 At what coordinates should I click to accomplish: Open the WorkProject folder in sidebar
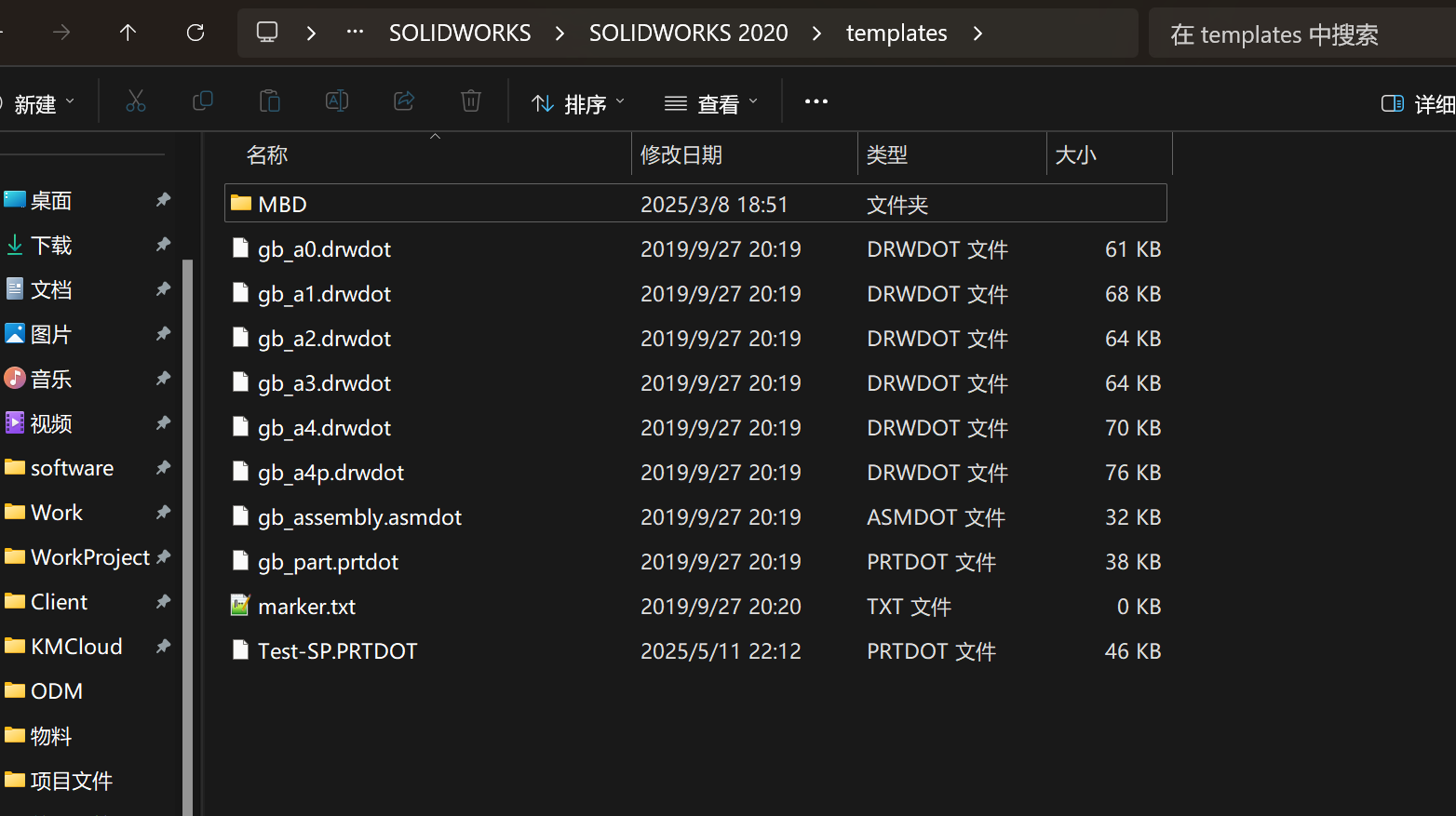90,557
